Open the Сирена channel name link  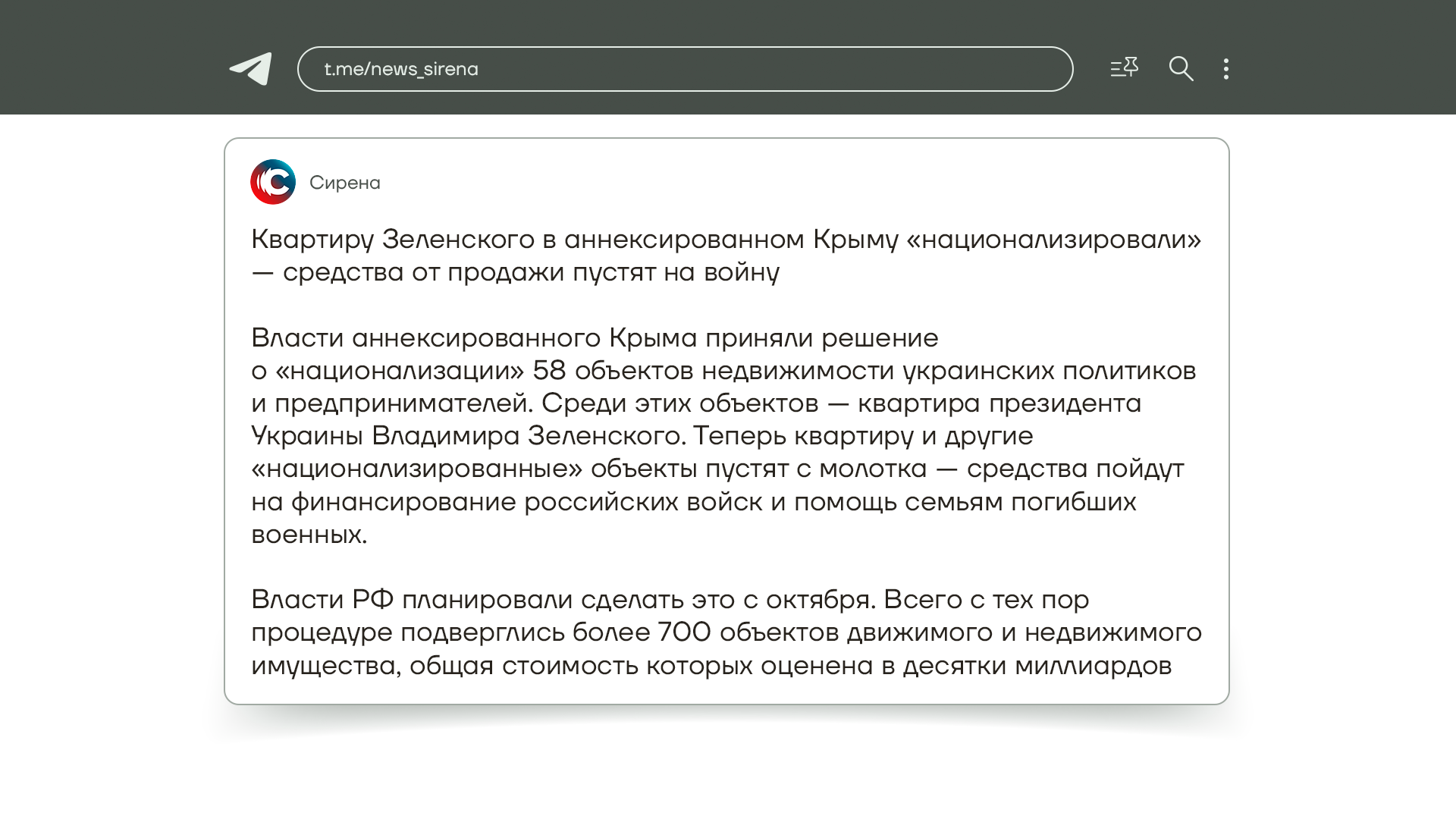pos(345,183)
